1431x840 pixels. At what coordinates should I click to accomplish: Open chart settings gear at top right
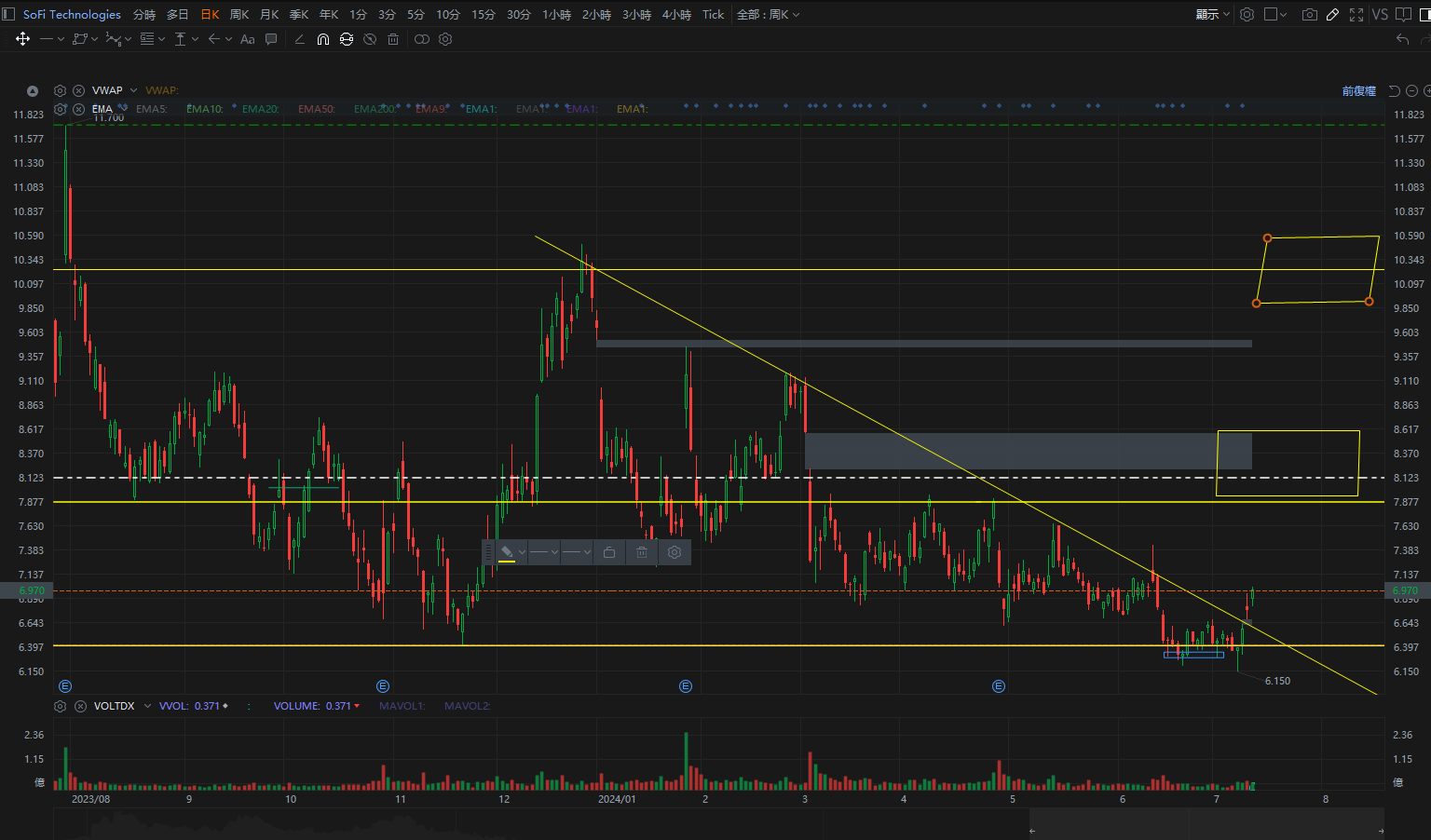point(1247,14)
